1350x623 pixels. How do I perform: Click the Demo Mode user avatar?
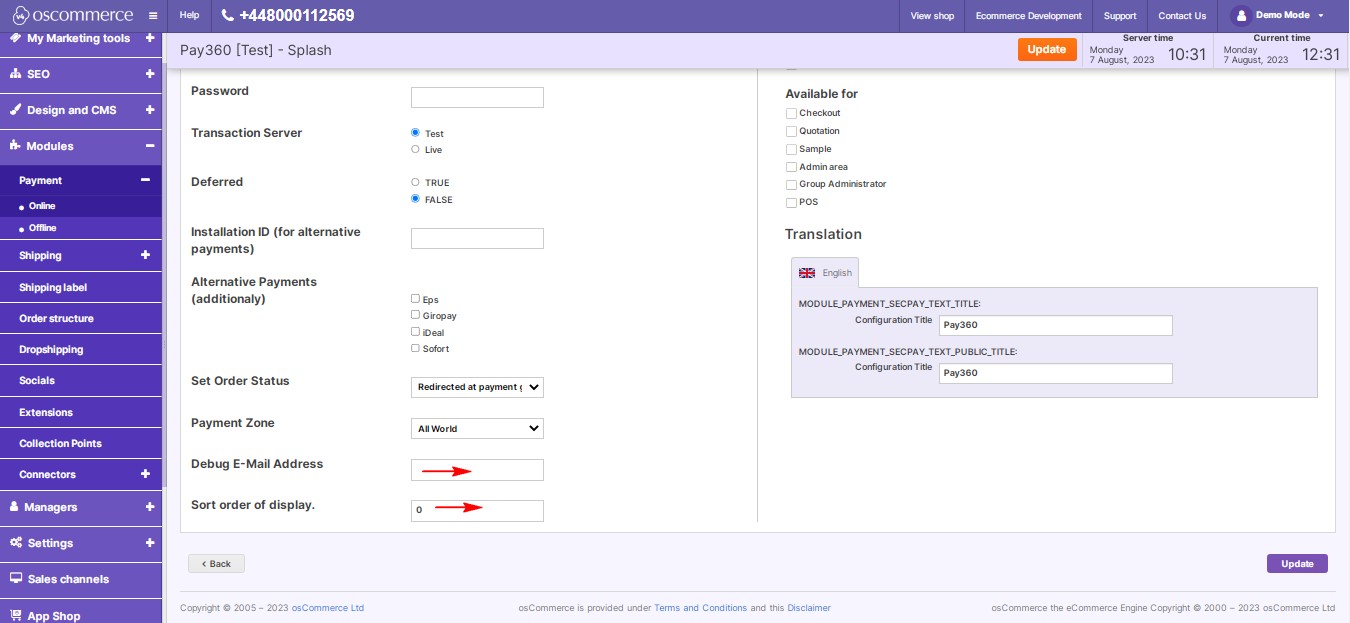click(x=1240, y=15)
